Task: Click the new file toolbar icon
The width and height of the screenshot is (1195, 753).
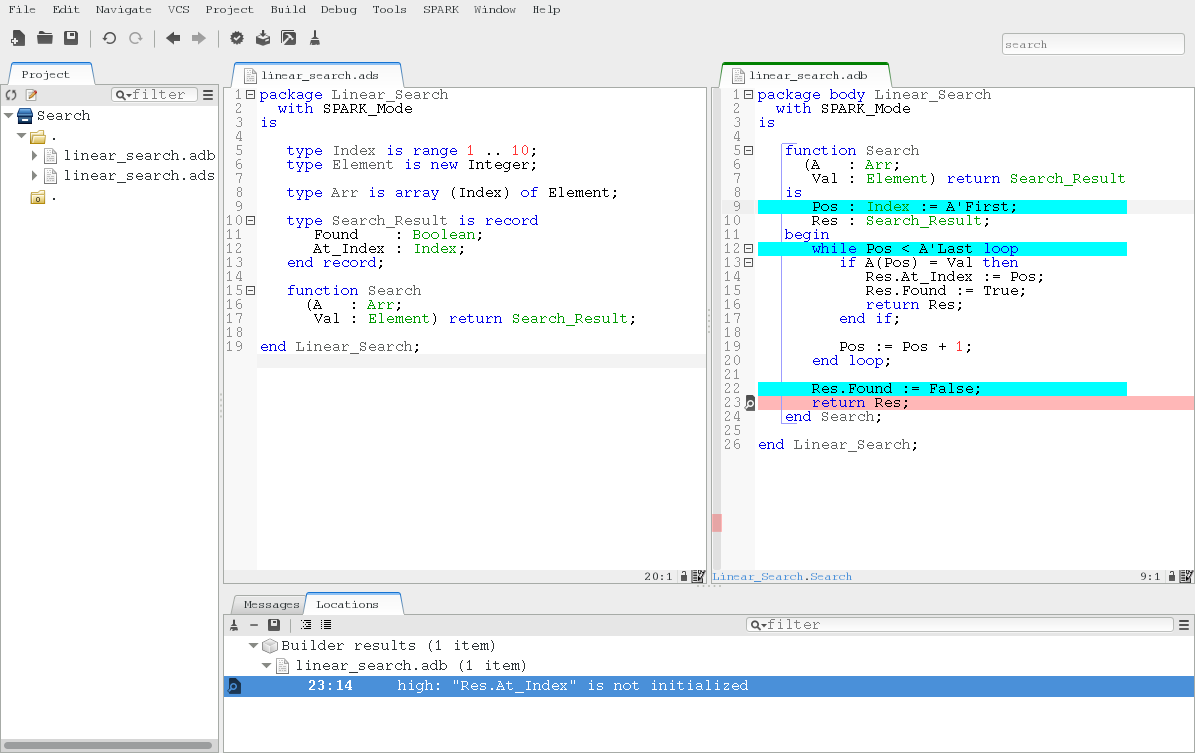Action: click(x=18, y=38)
